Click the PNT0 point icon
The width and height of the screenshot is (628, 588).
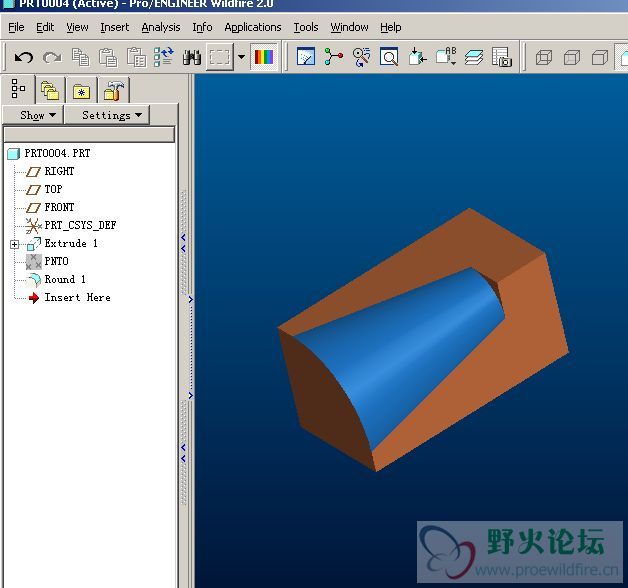(x=34, y=262)
